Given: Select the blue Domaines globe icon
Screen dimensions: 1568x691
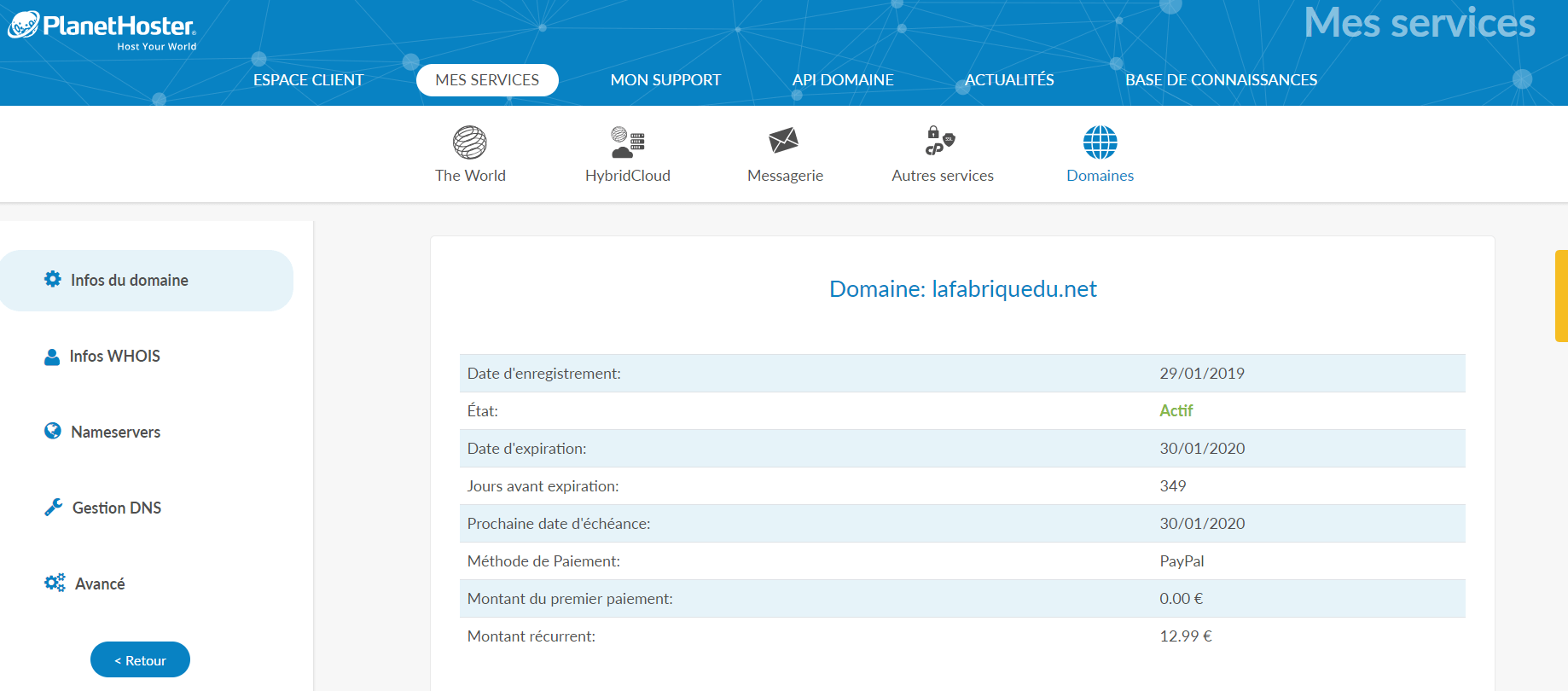Looking at the screenshot, I should pyautogui.click(x=1100, y=142).
